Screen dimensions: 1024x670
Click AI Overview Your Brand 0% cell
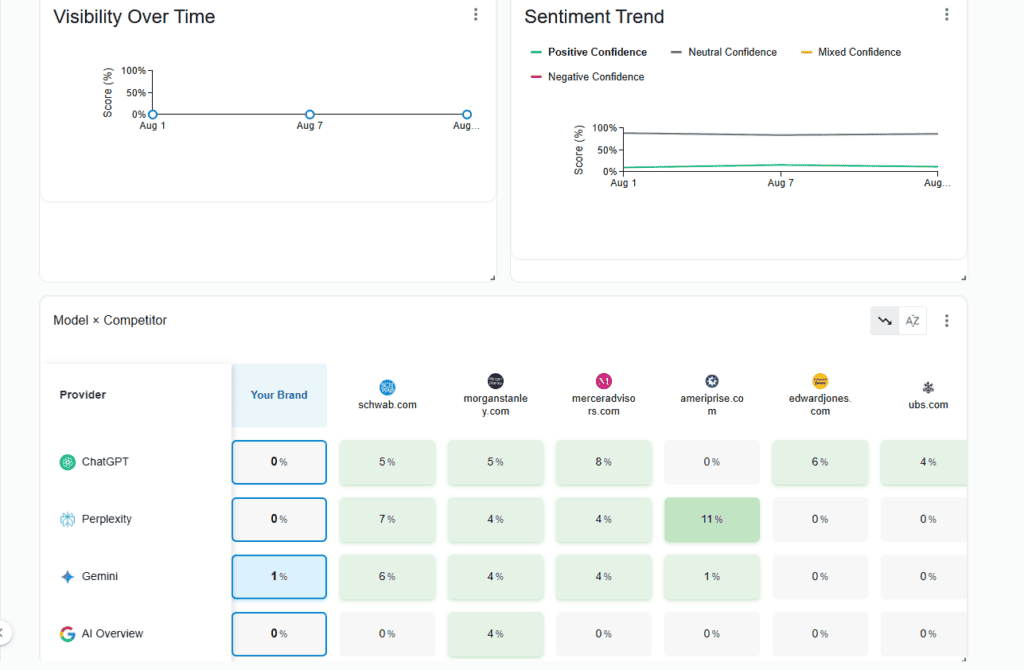pyautogui.click(x=279, y=634)
